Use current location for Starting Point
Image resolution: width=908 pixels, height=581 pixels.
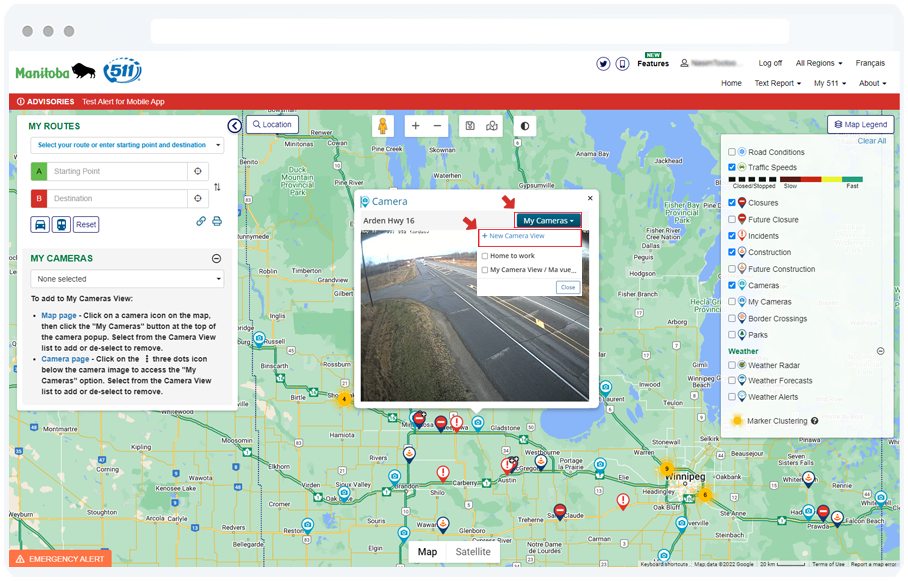pos(198,171)
